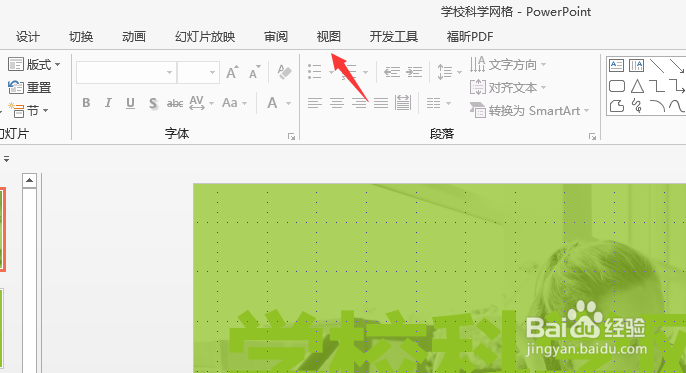Distribute text evenly icon

pos(403,103)
